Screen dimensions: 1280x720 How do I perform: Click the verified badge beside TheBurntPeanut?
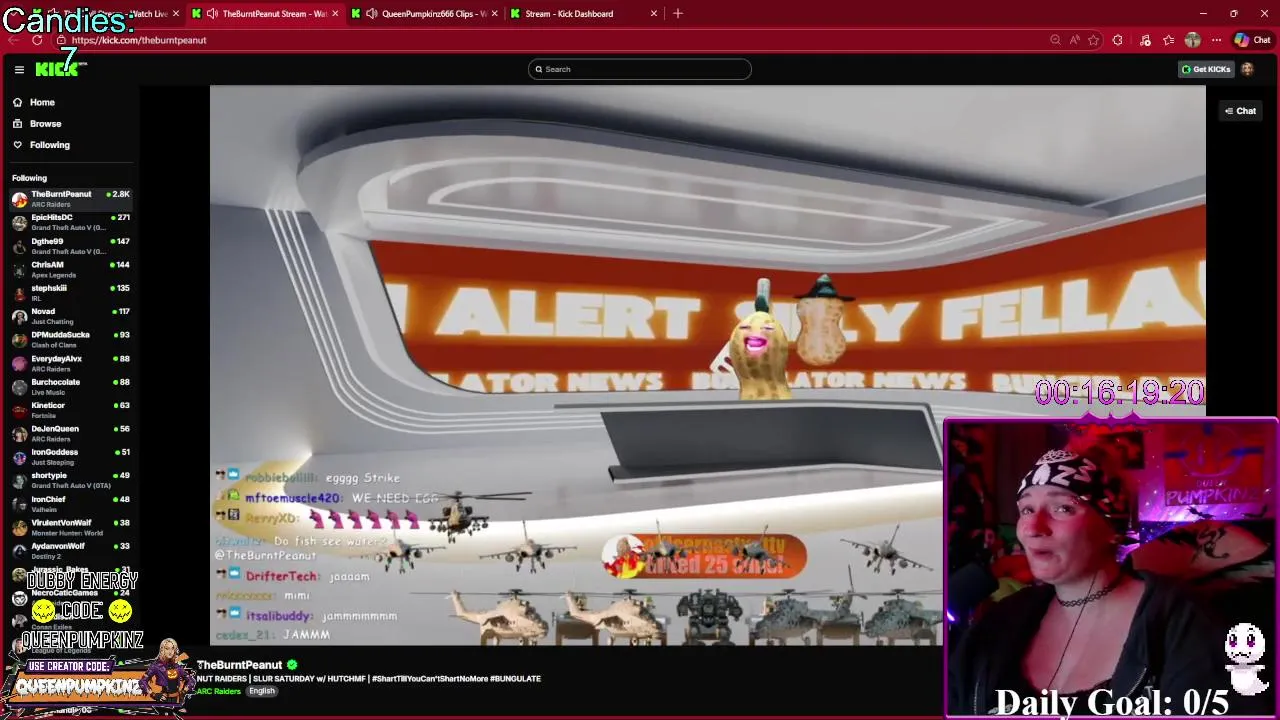tap(292, 665)
